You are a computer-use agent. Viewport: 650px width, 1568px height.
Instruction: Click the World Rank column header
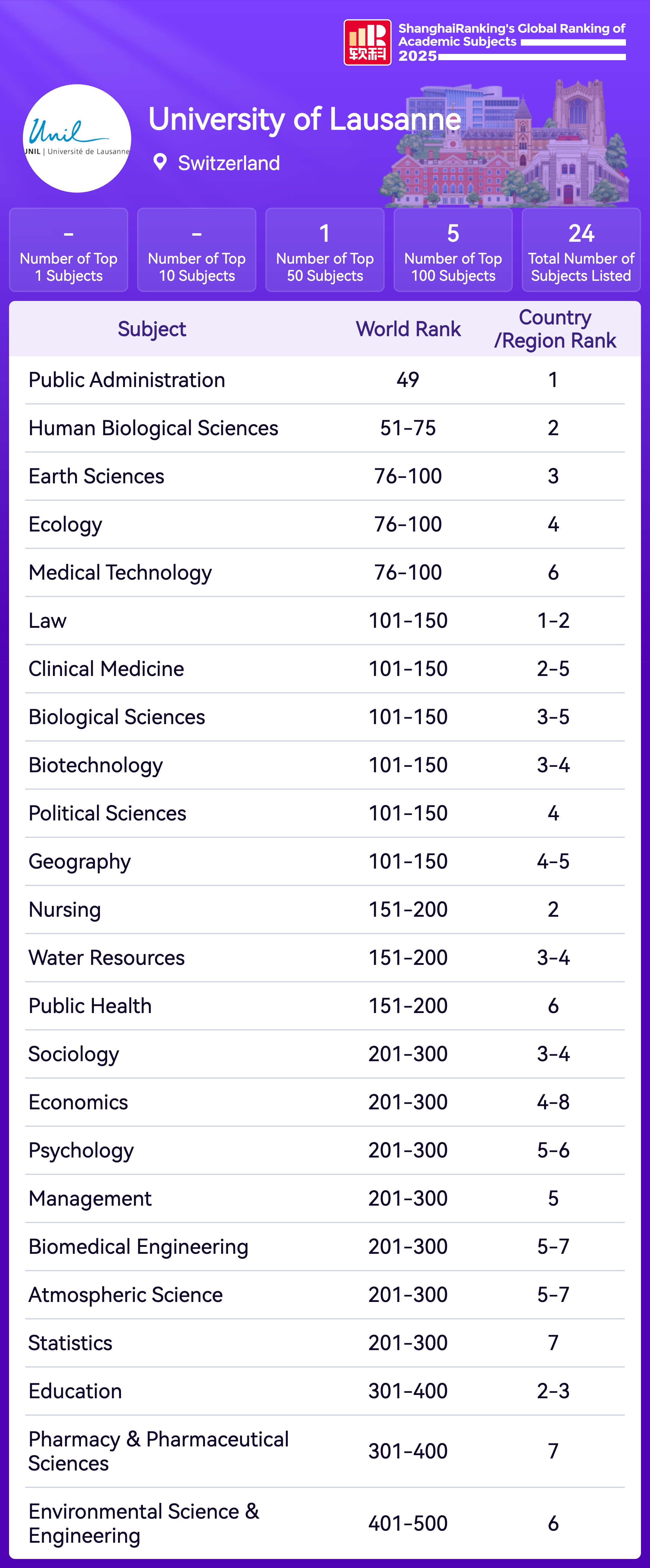click(x=408, y=329)
